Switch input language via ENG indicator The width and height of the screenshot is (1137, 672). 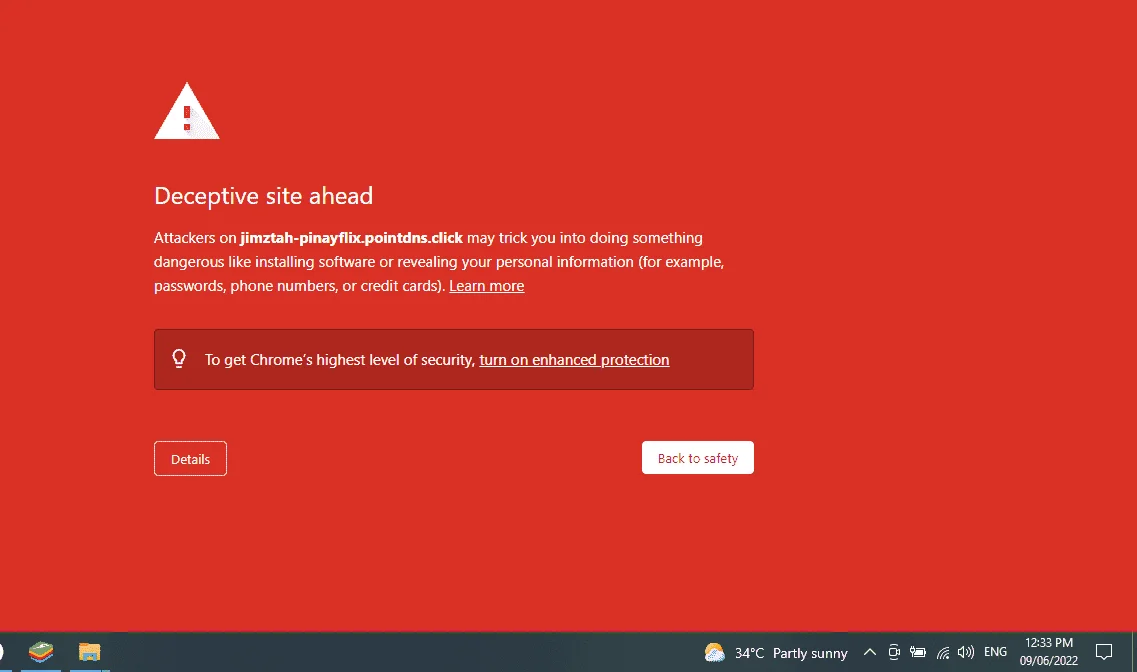[x=995, y=652]
